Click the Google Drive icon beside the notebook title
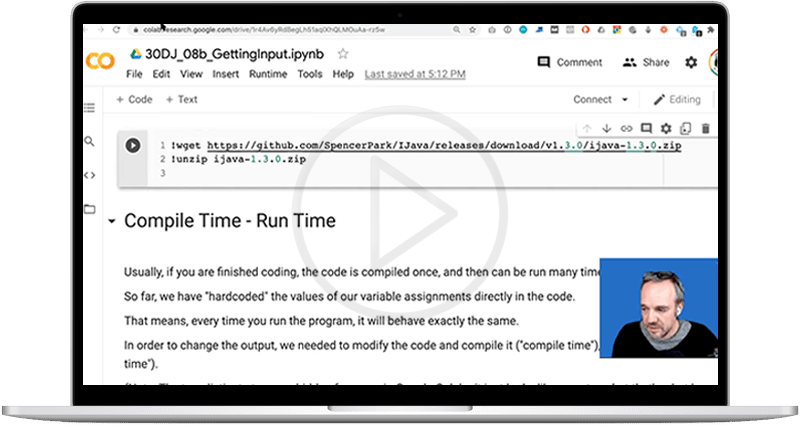Image resolution: width=800 pixels, height=431 pixels. click(x=136, y=54)
